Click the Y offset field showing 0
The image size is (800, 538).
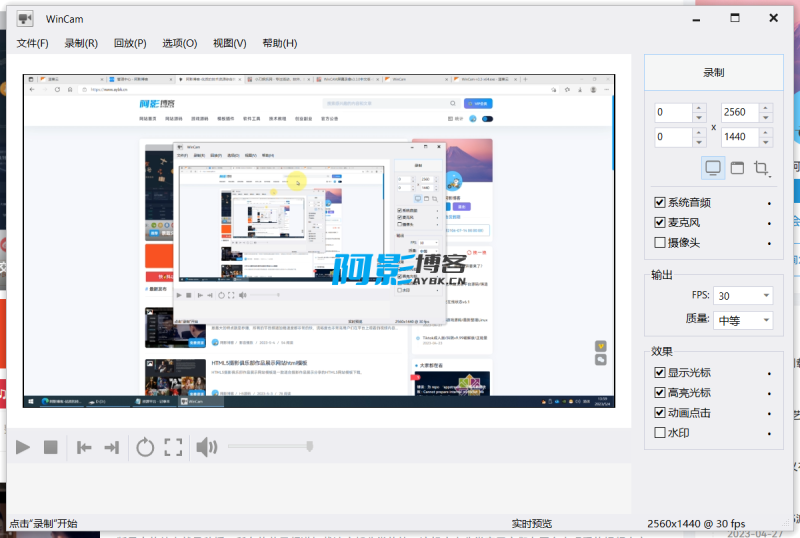(x=673, y=137)
